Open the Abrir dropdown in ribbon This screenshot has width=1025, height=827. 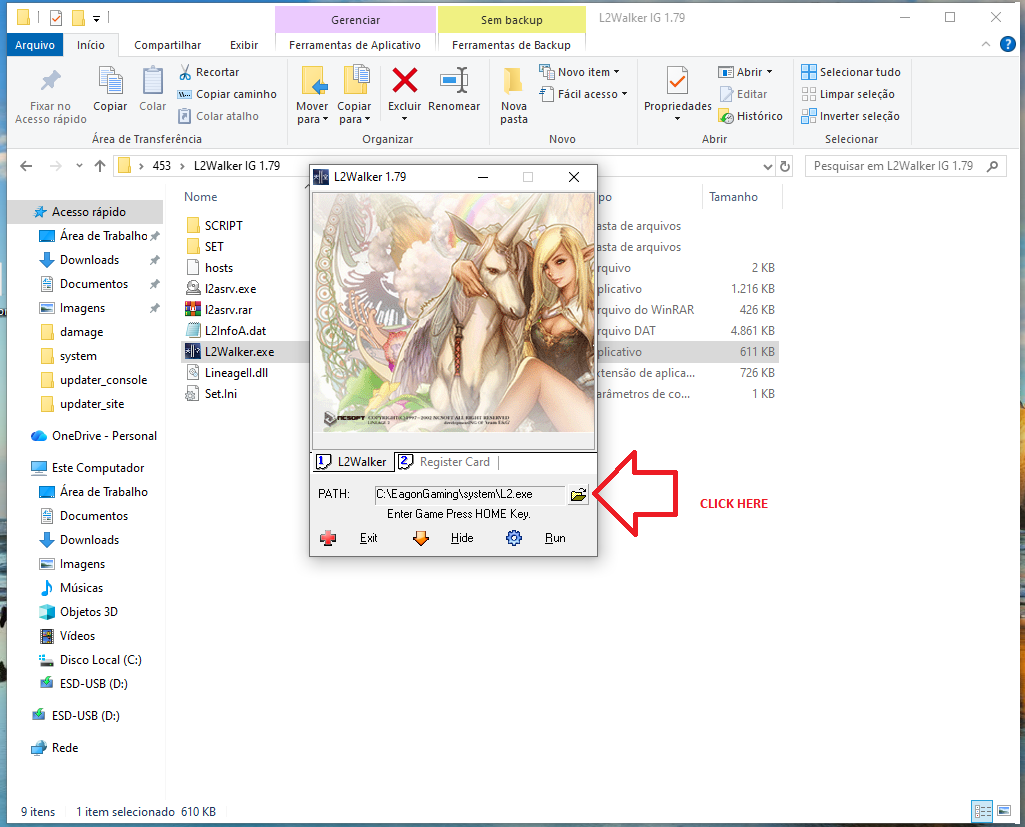coord(745,72)
